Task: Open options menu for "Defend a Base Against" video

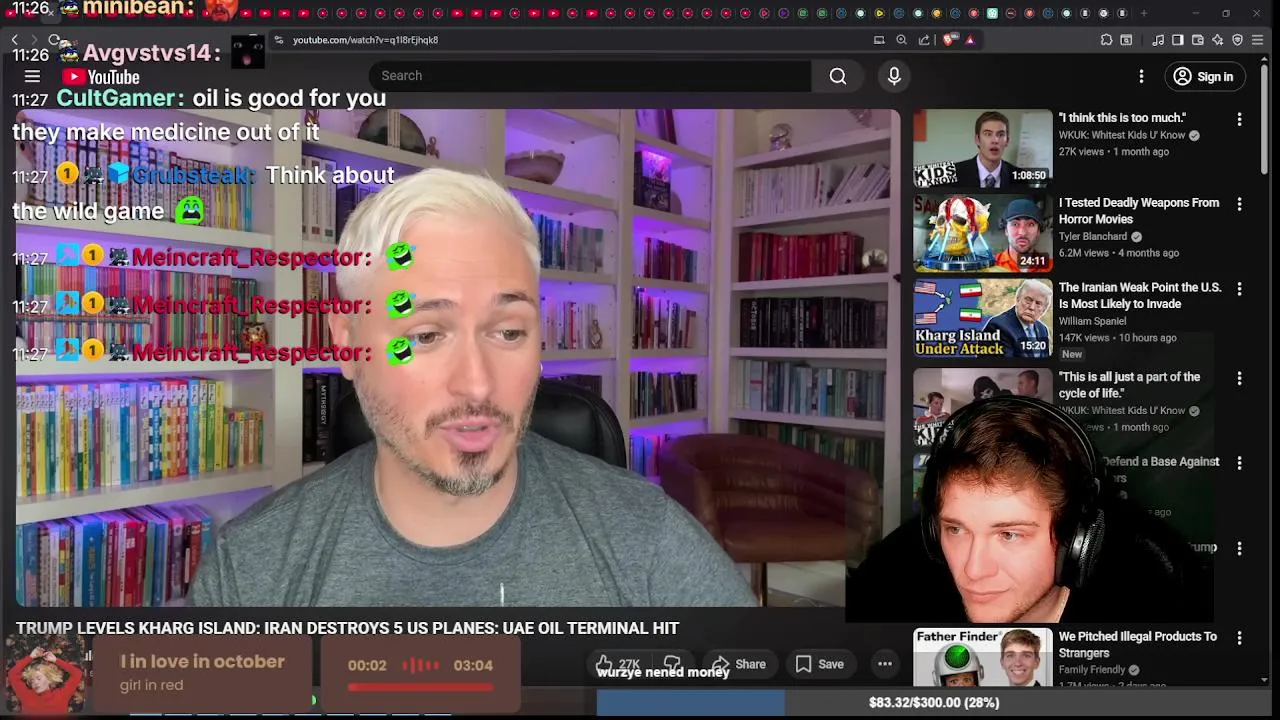Action: click(1239, 464)
